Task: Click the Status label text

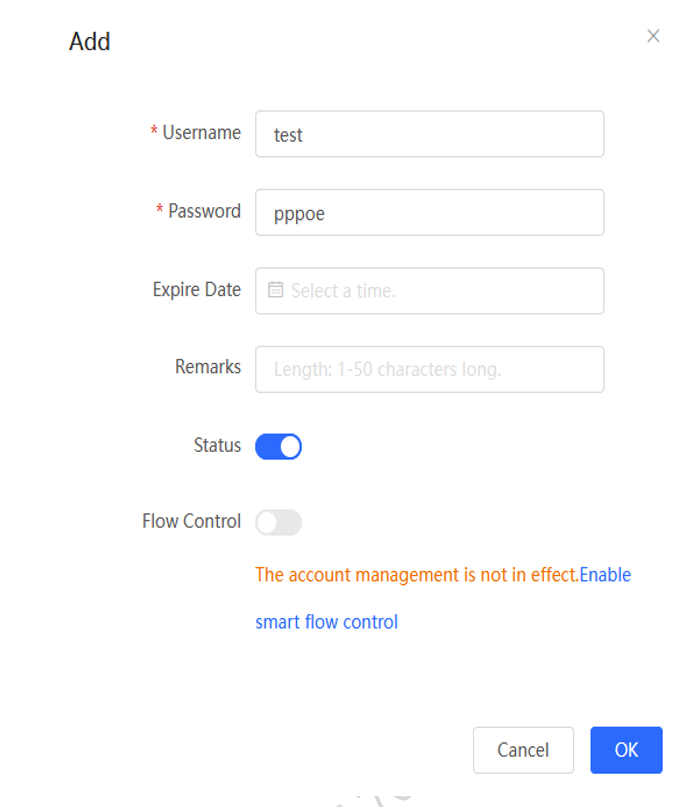Action: pos(217,445)
